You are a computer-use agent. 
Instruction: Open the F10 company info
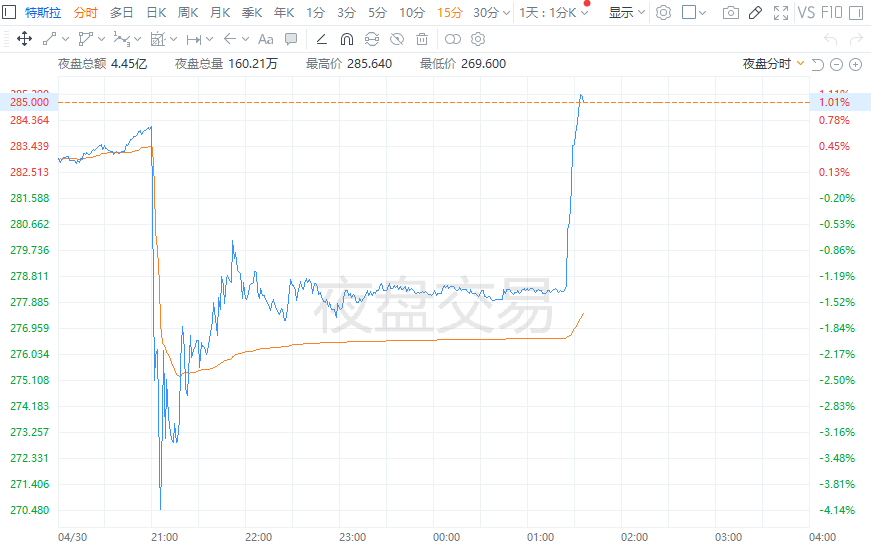point(832,12)
